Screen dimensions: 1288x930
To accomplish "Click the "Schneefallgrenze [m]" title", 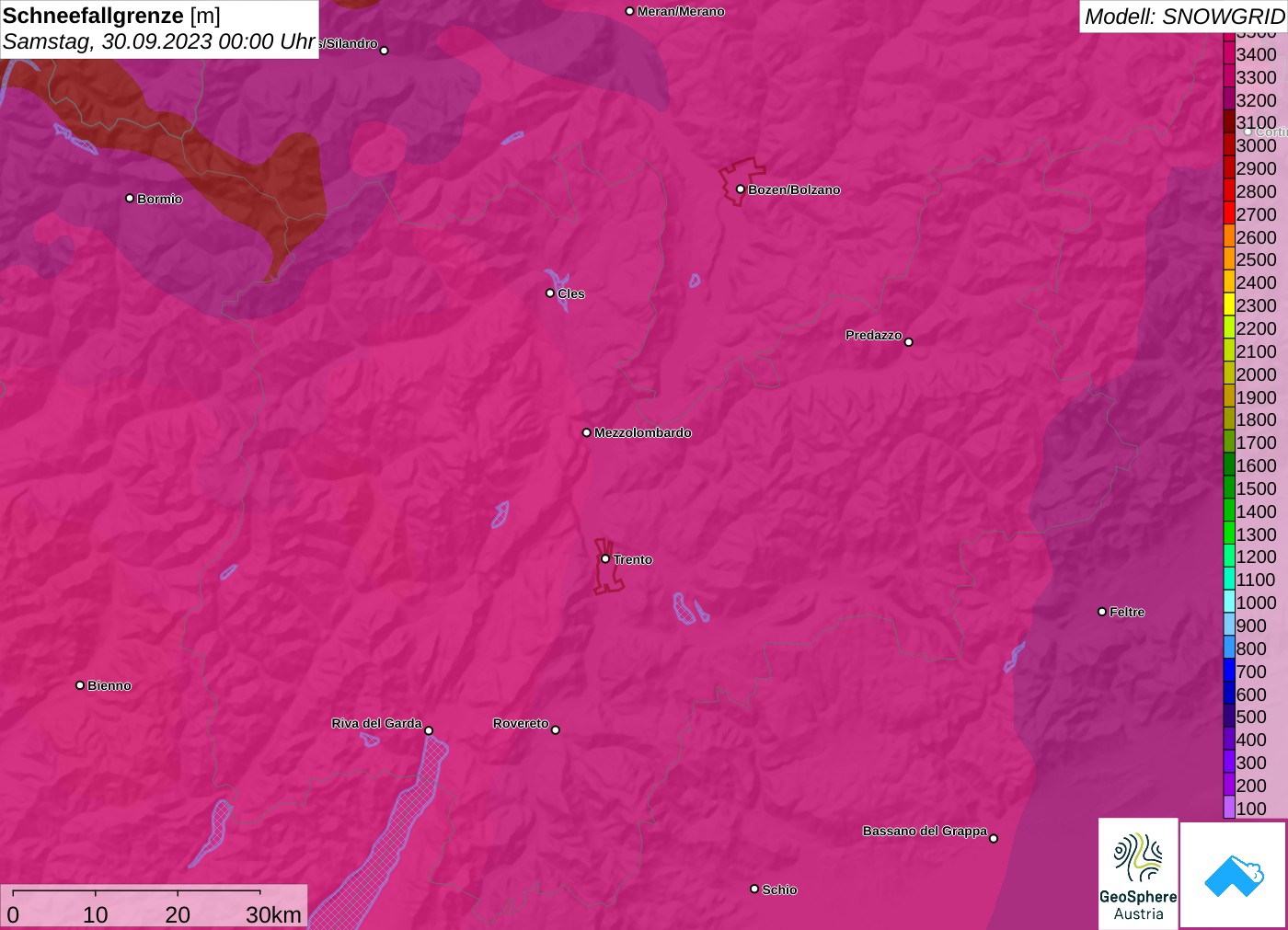I will coord(111,16).
